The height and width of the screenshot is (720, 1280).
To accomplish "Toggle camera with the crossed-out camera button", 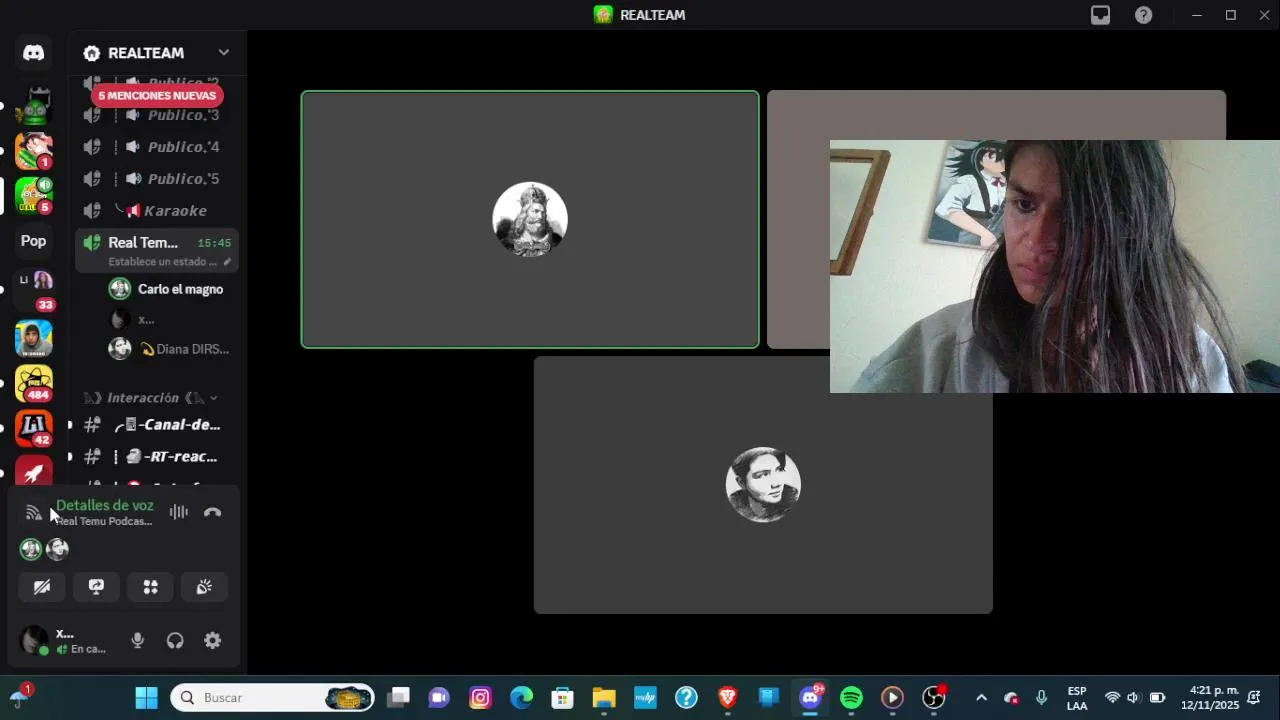I will [42, 587].
